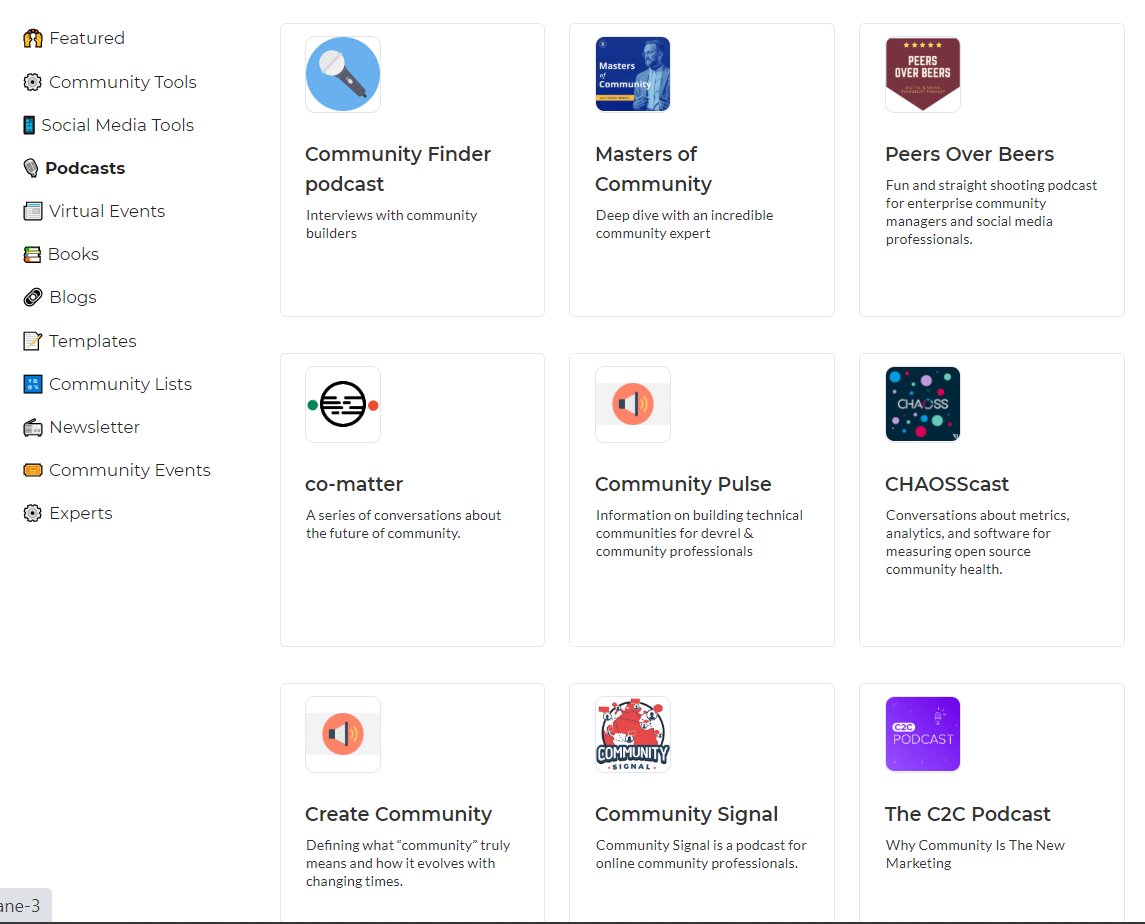Screen dimensions: 1145x924
Task: Click the Templates document icon
Action: pyautogui.click(x=31, y=340)
